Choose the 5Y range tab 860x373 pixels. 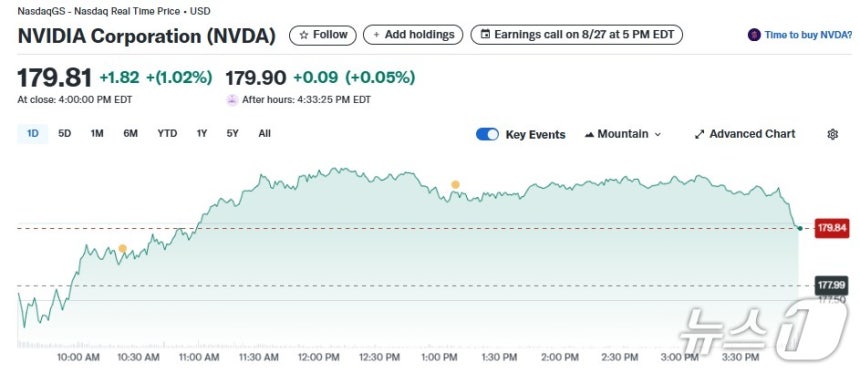point(233,133)
